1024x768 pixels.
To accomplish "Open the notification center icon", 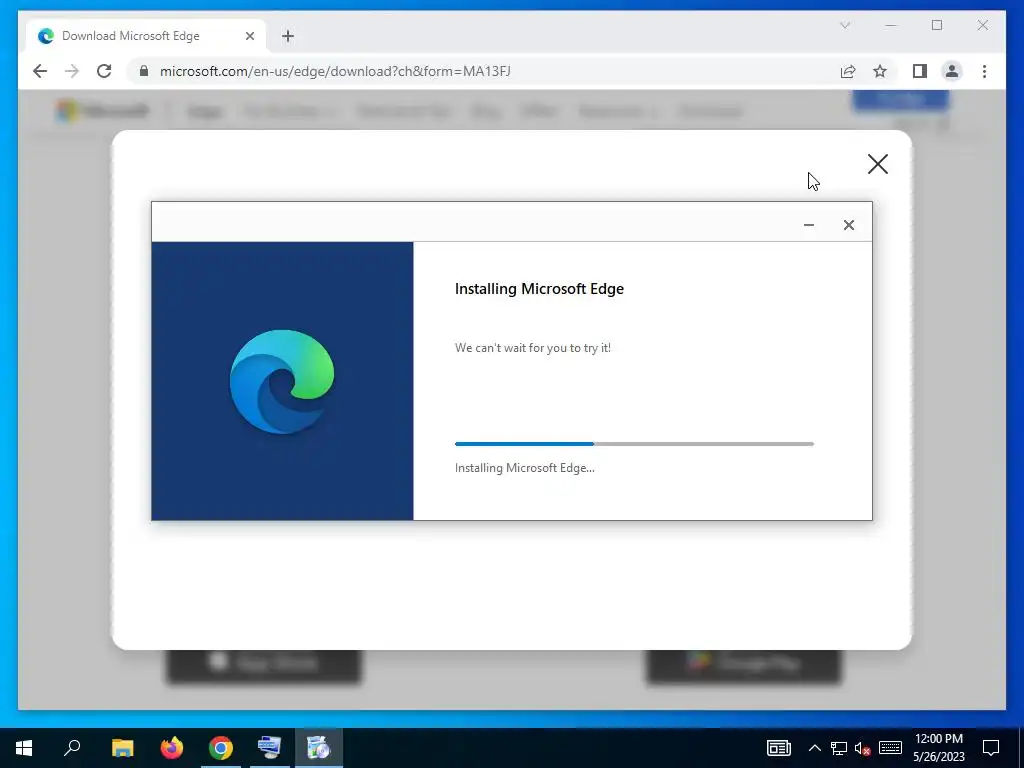I will [x=991, y=748].
